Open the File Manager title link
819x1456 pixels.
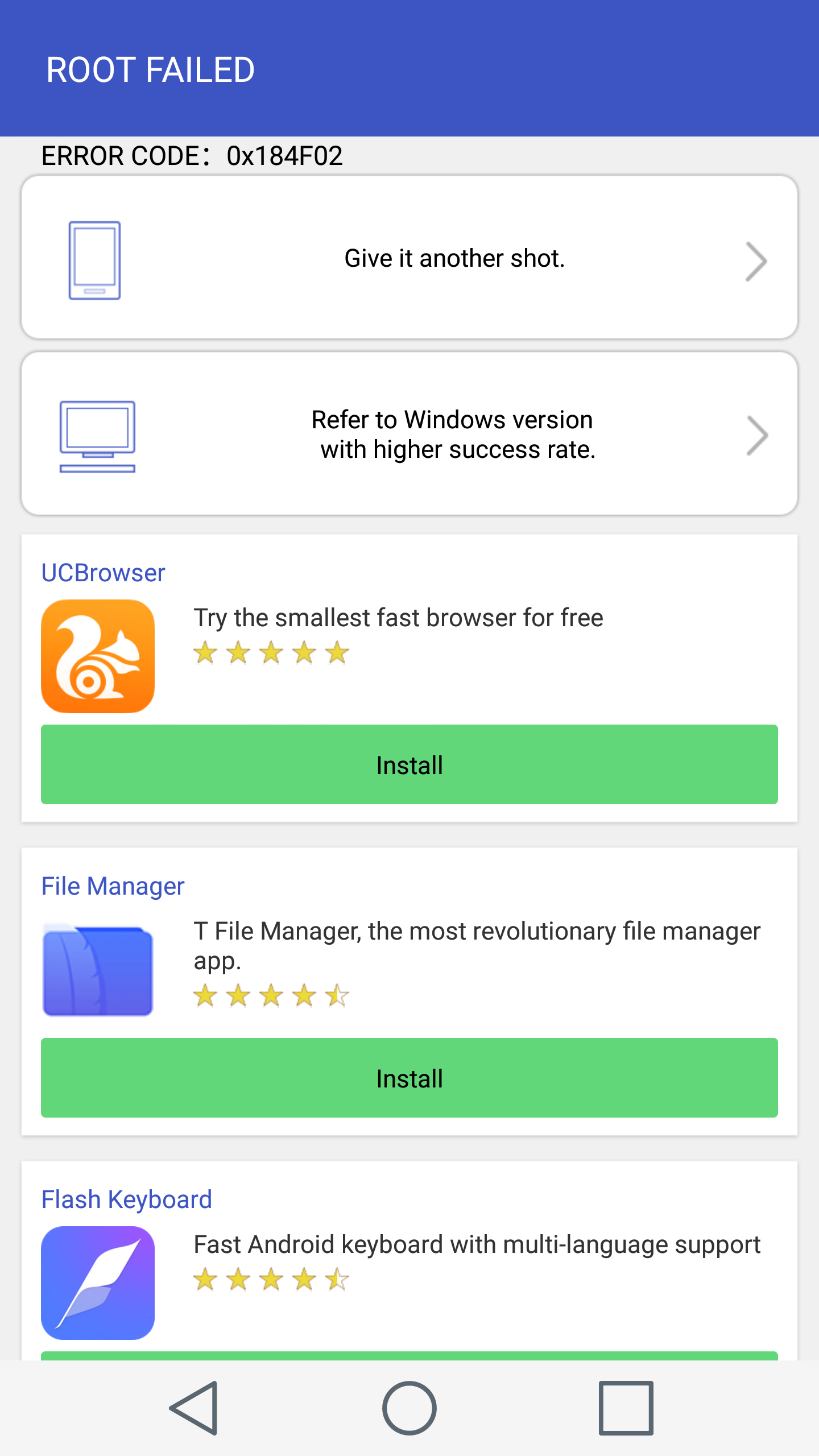(x=113, y=886)
